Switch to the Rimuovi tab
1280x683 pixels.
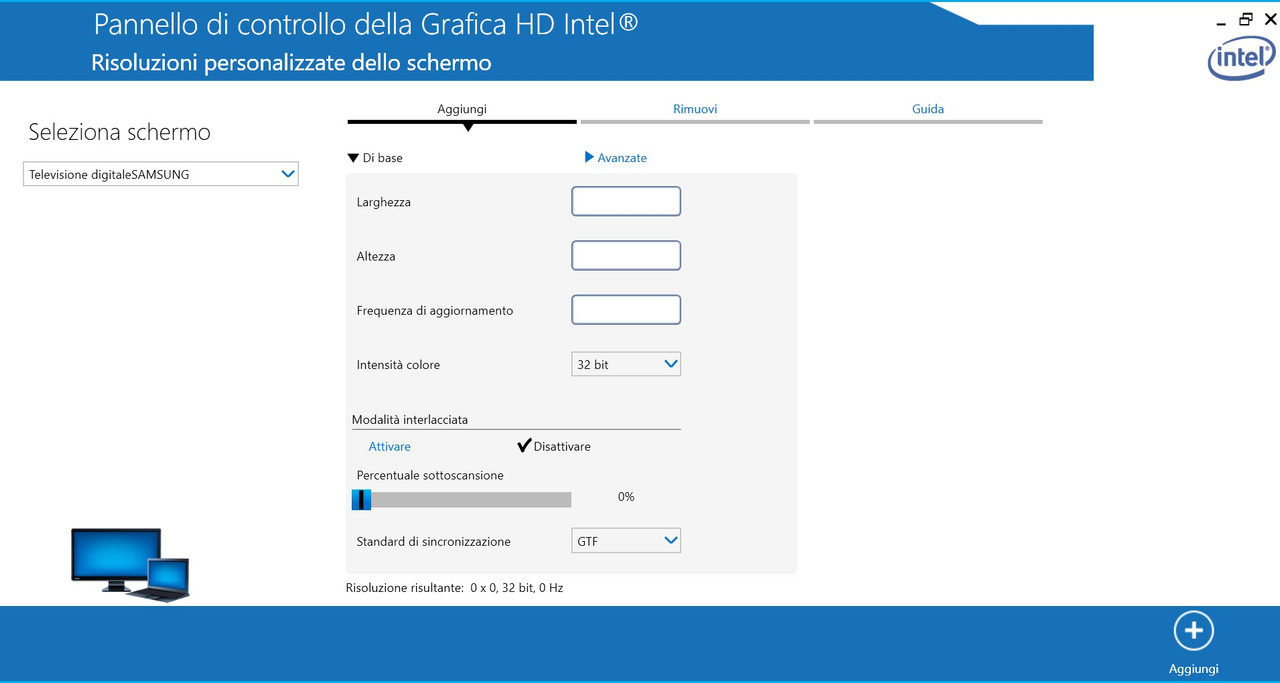click(x=695, y=110)
